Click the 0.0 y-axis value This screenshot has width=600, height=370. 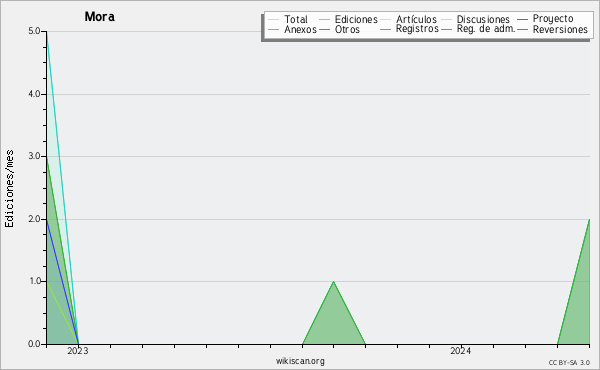[34, 344]
